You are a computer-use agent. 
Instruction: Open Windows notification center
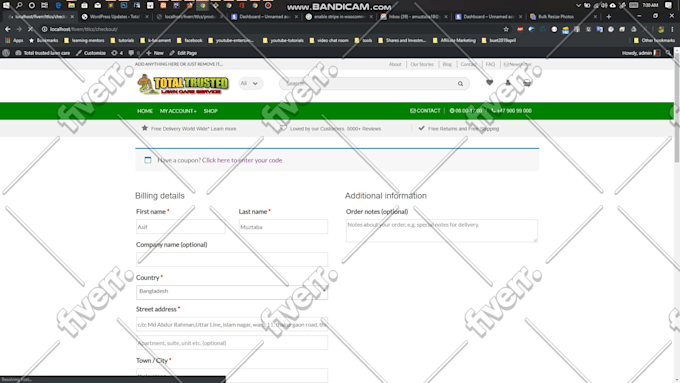tap(668, 5)
